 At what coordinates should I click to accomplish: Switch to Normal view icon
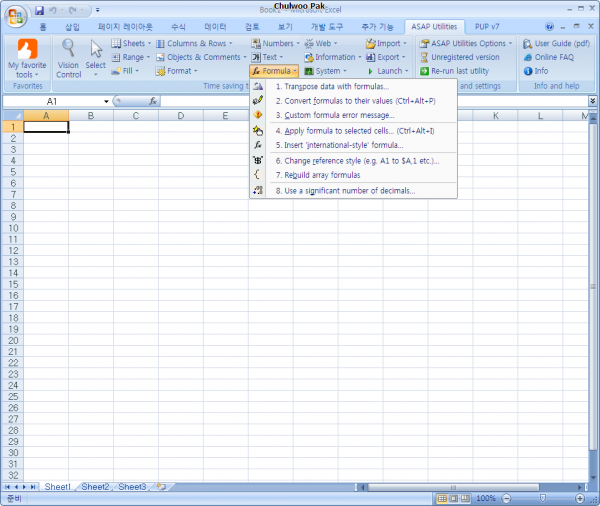point(442,498)
